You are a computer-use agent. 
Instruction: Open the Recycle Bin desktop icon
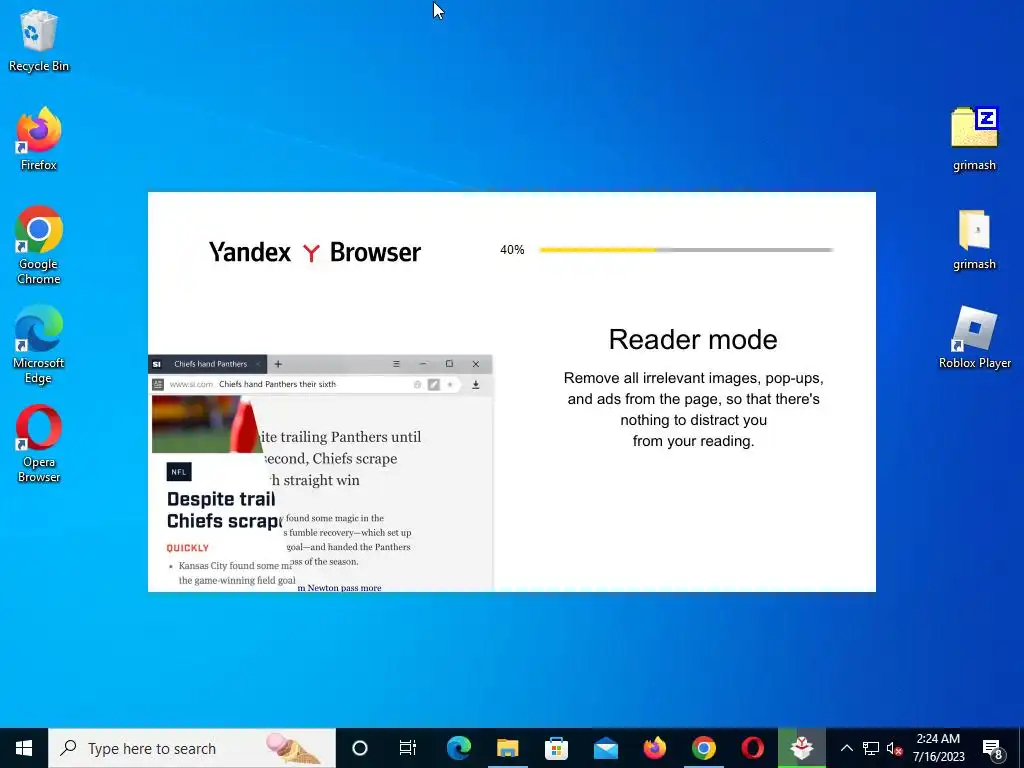click(x=39, y=40)
